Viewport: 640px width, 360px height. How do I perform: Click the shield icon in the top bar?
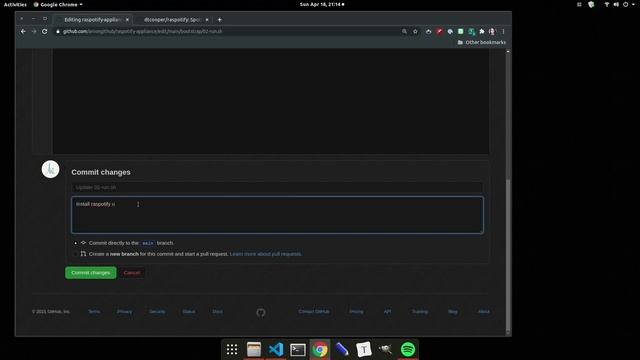pos(591,4)
